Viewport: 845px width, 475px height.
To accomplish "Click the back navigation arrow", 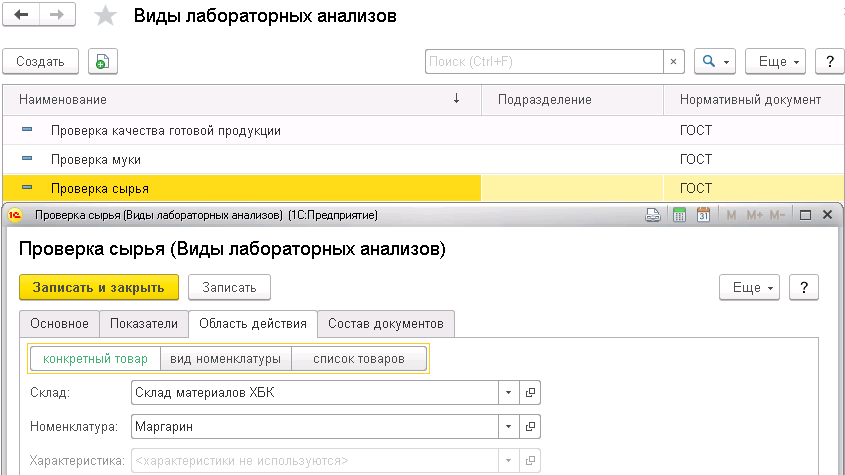I will click(x=21, y=16).
